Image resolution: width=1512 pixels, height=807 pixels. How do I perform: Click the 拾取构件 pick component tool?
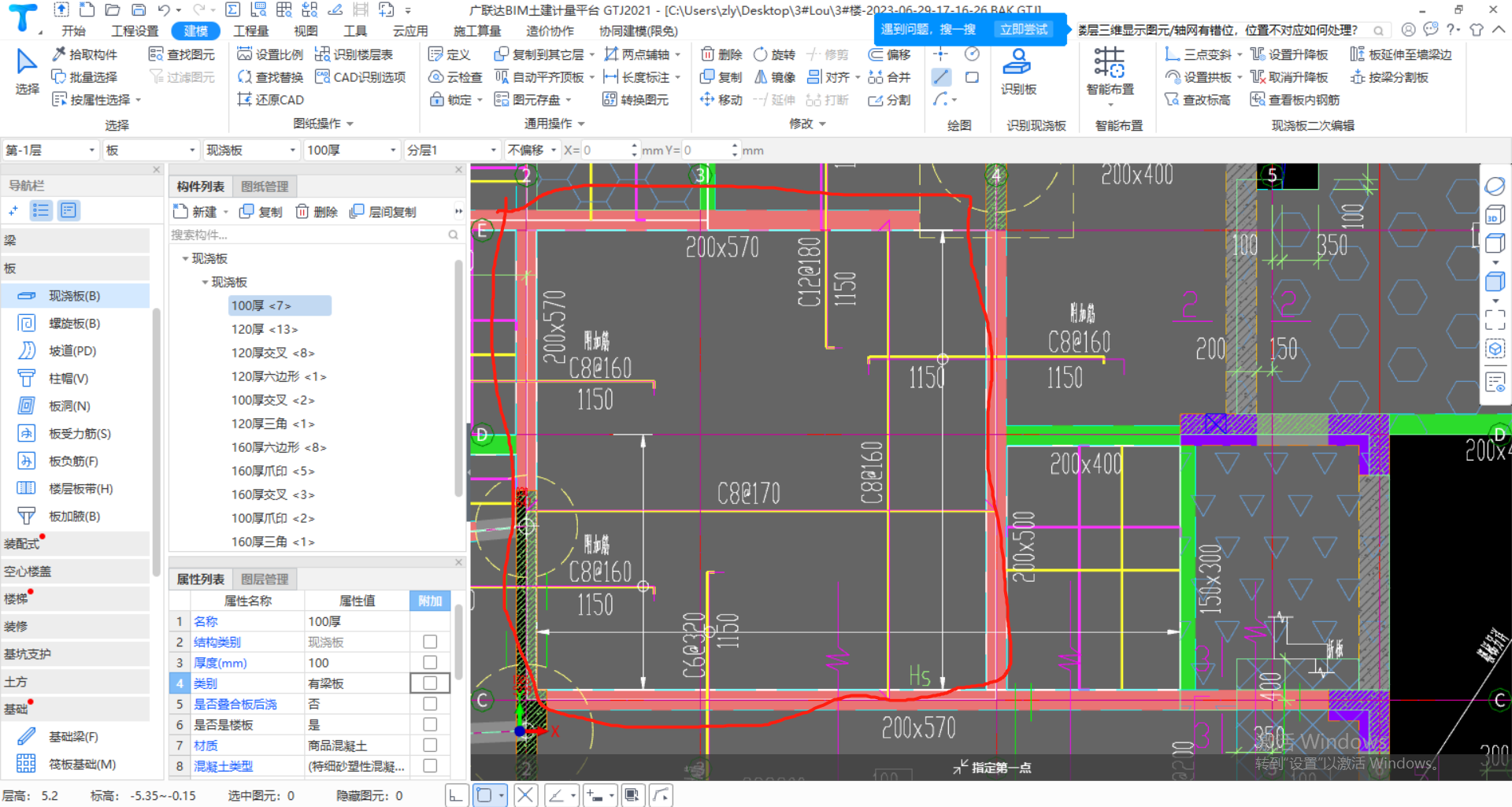pos(85,54)
